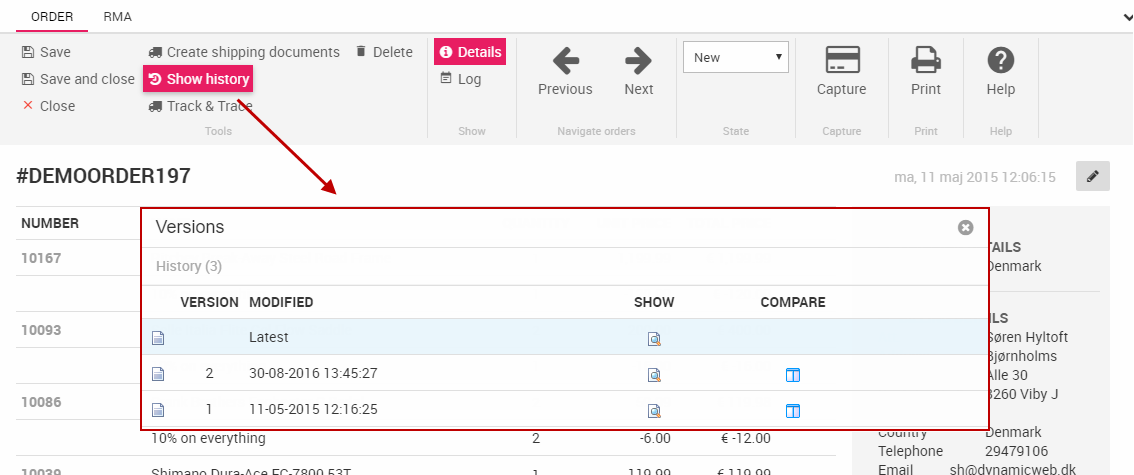
Task: Compare version 2 columns icon
Action: pos(793,375)
